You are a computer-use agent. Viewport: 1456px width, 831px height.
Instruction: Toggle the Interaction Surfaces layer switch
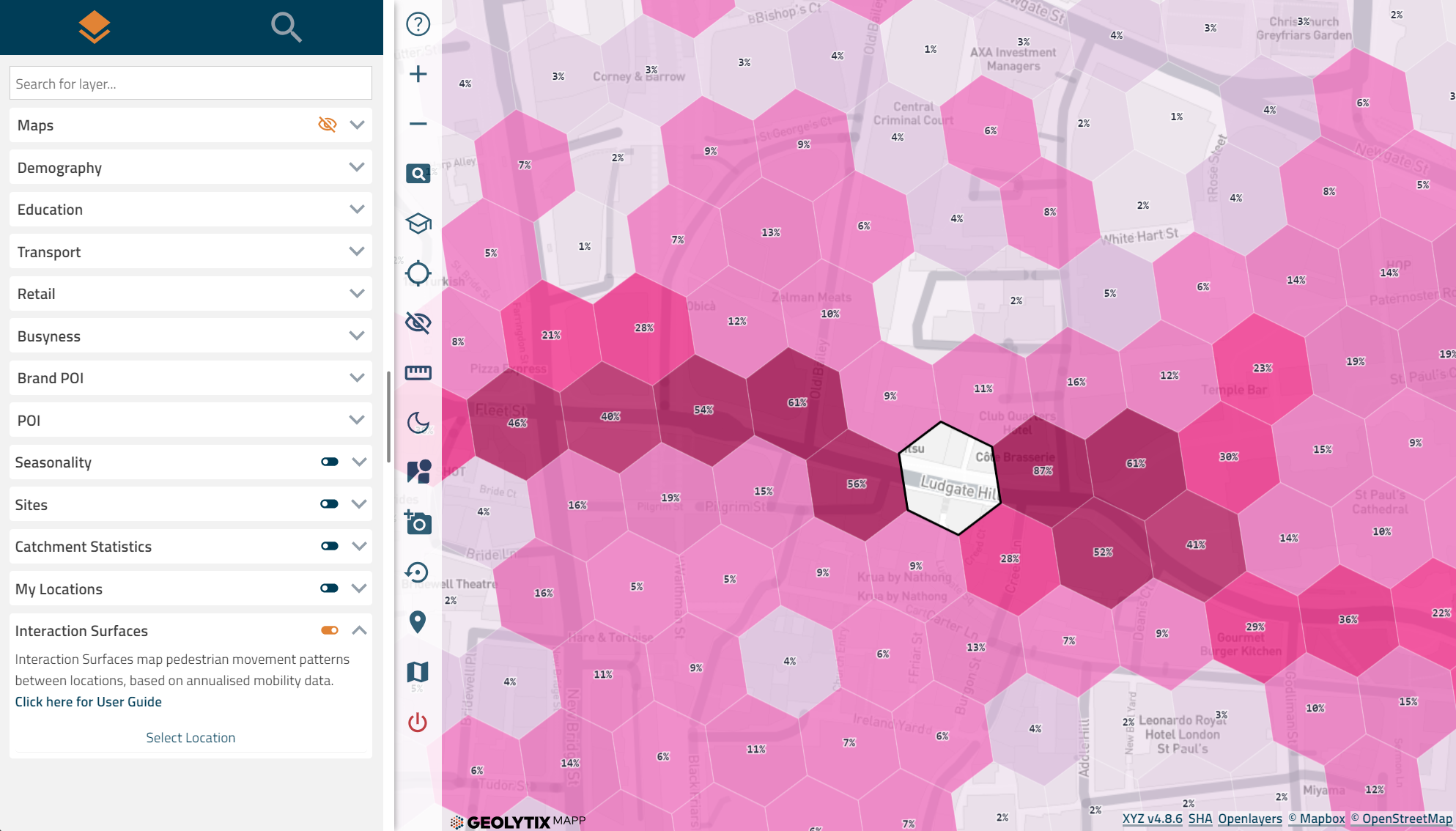tap(330, 631)
